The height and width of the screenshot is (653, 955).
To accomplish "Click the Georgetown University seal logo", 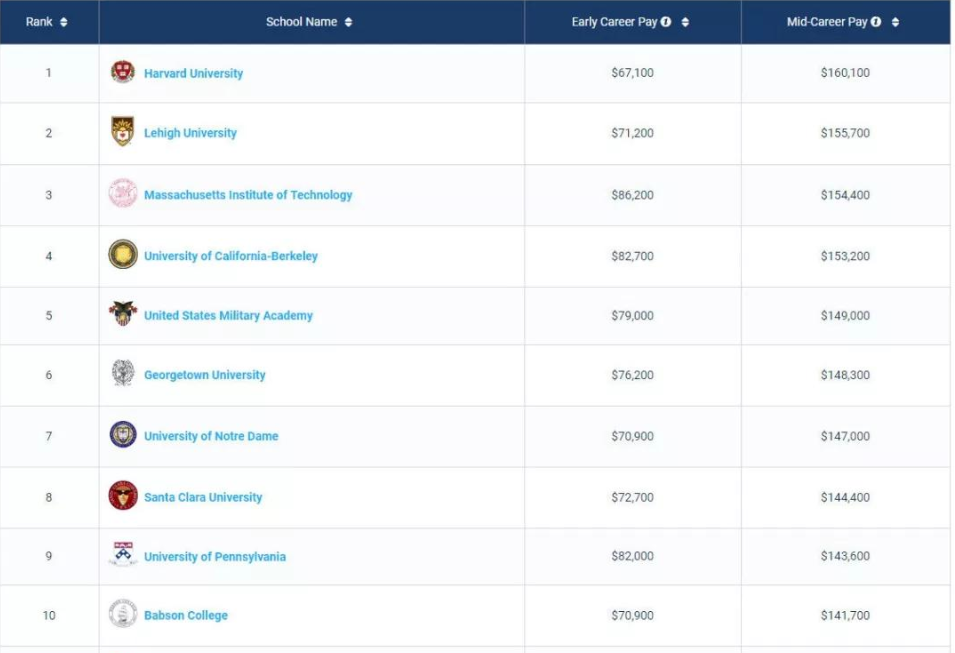I will 122,373.
